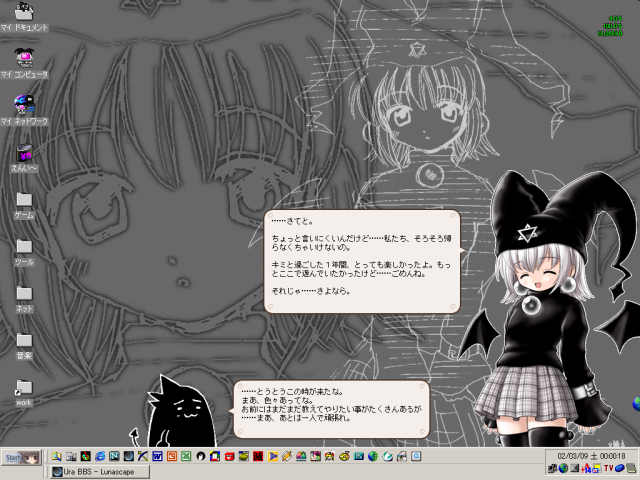
Task: Click the green tank quick launch icon
Action: click(244, 456)
